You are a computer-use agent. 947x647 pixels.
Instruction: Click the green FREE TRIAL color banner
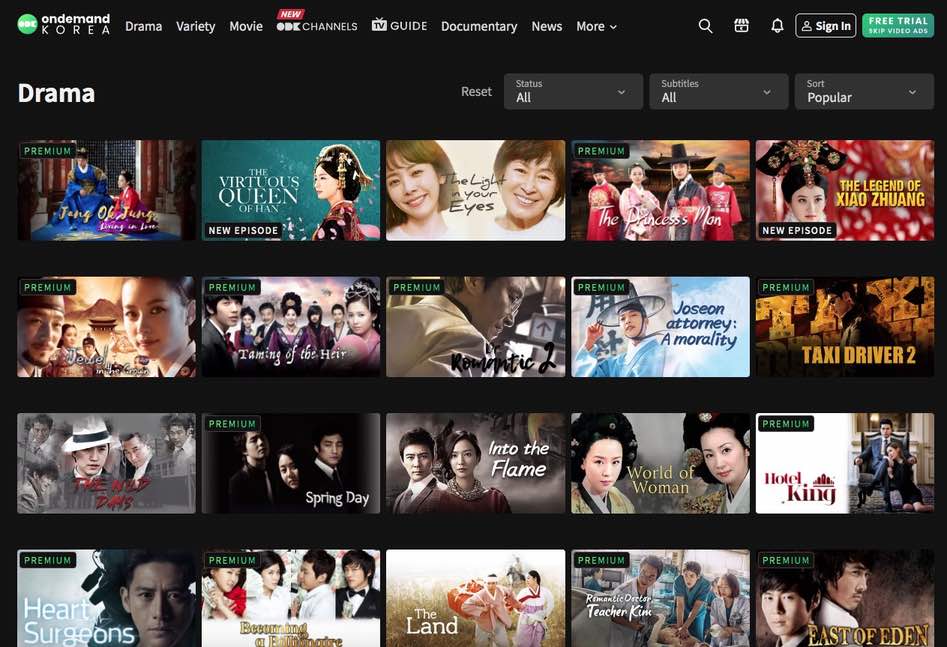(897, 25)
